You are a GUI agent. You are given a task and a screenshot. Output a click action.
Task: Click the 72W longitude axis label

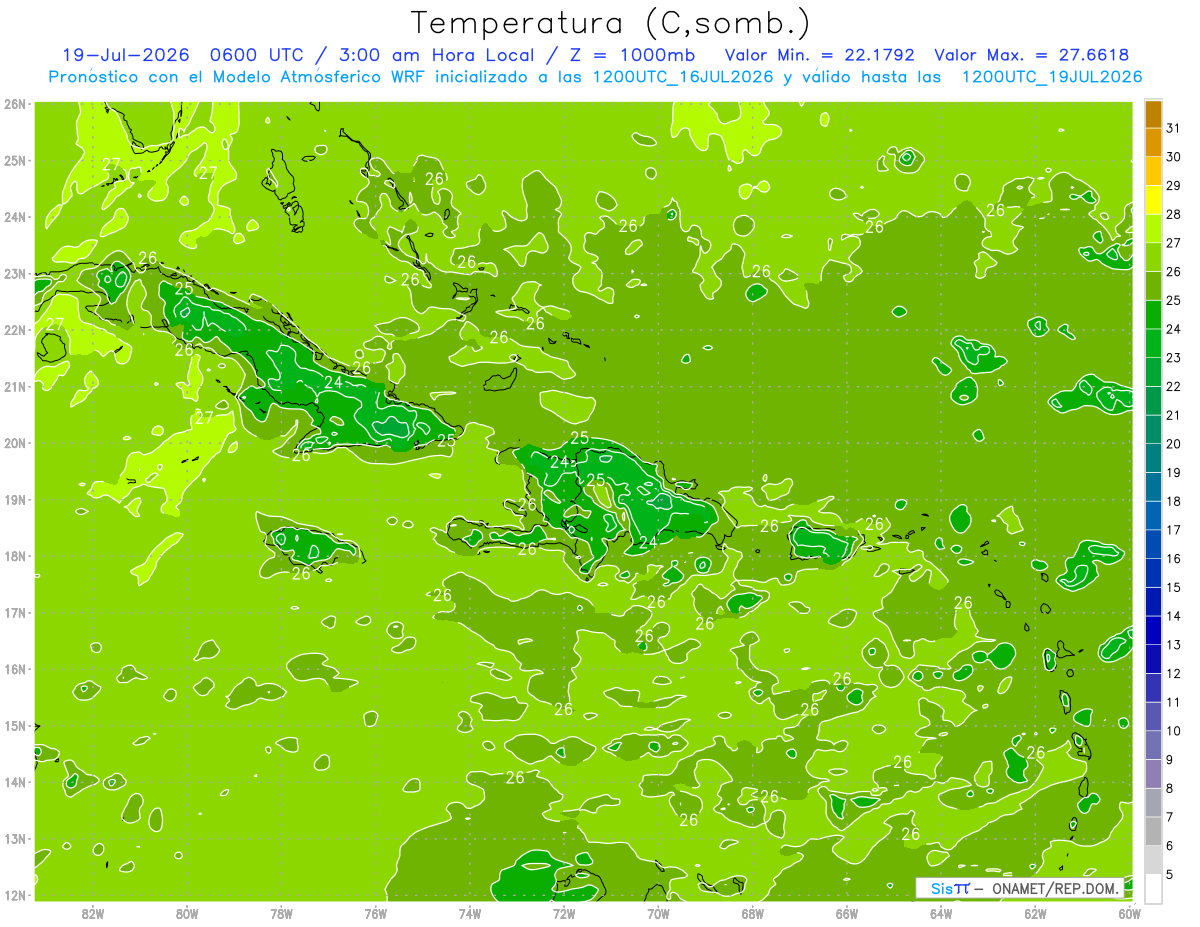pyautogui.click(x=564, y=913)
